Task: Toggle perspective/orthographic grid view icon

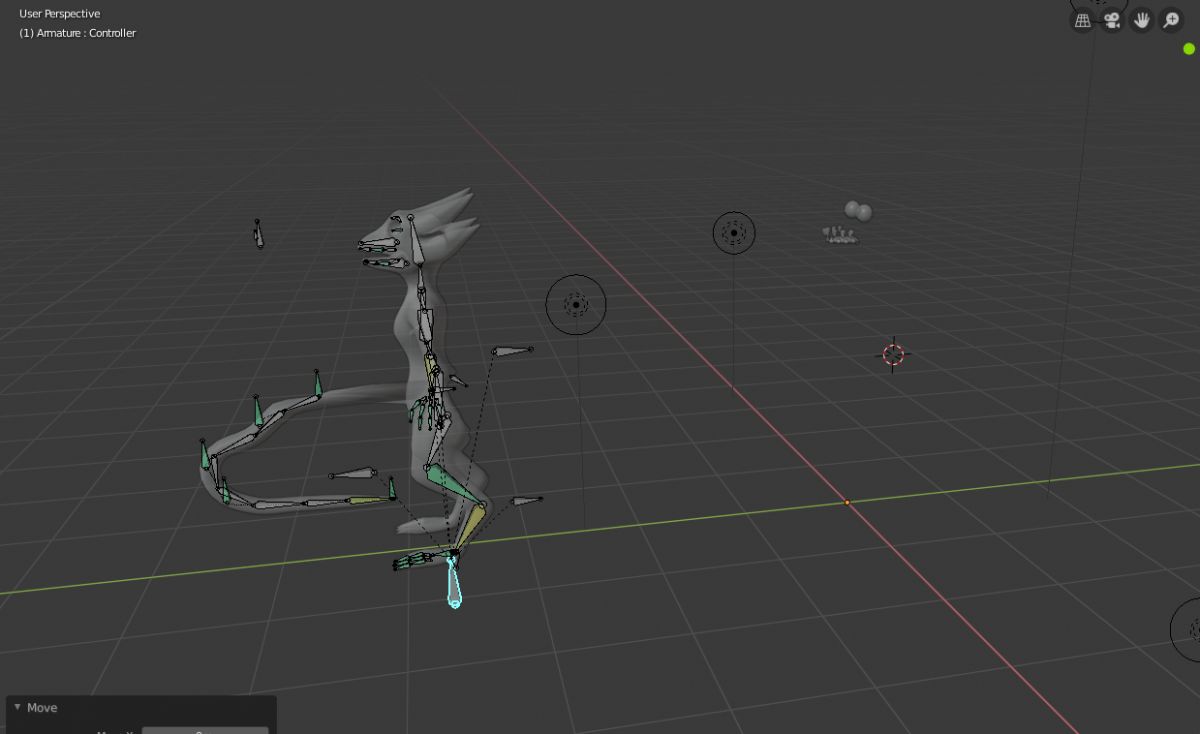Action: [x=1083, y=20]
